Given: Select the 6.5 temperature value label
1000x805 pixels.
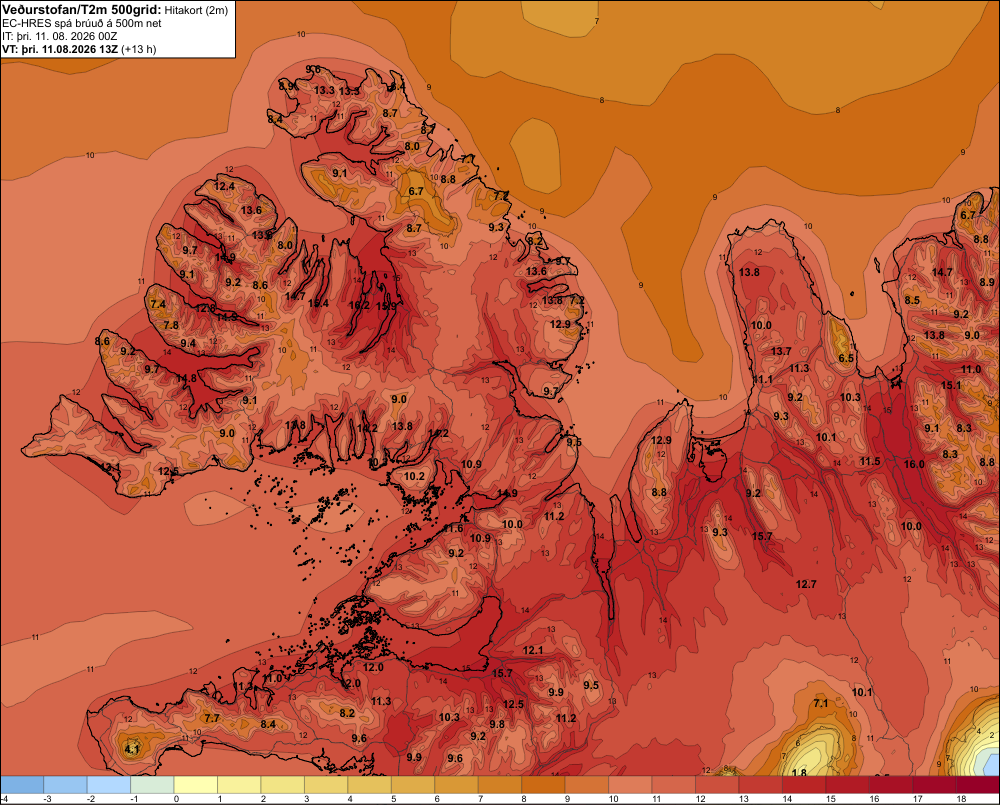Looking at the screenshot, I should click(x=846, y=358).
